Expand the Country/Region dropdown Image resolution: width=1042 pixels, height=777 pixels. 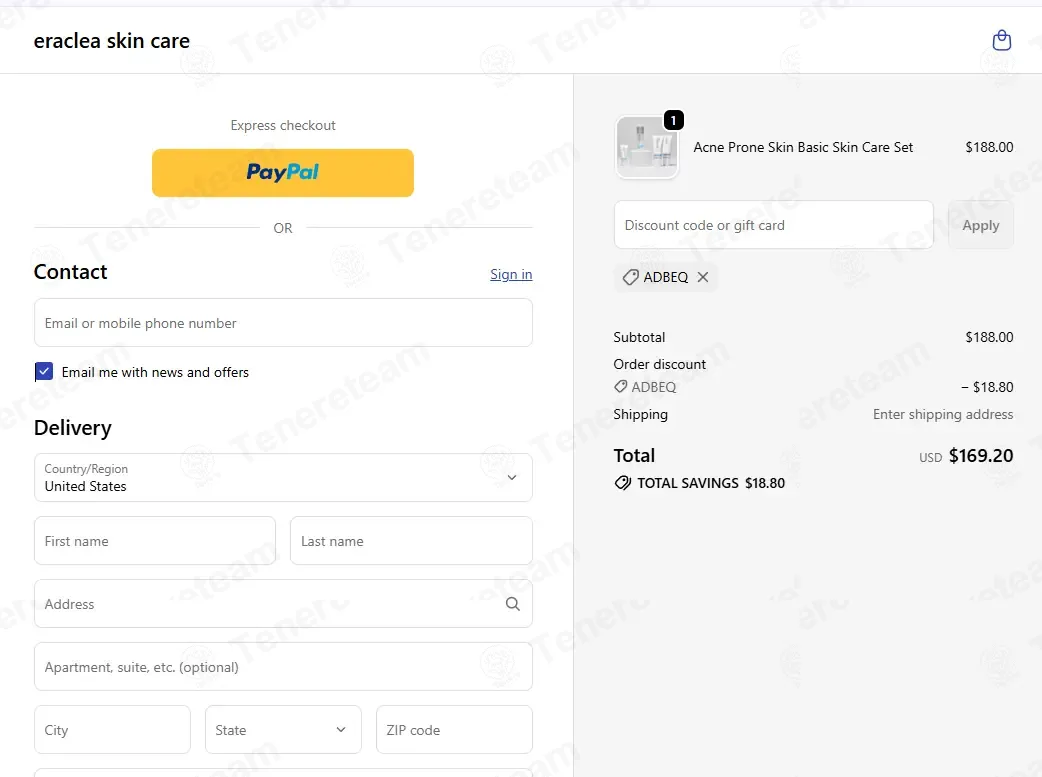(283, 477)
